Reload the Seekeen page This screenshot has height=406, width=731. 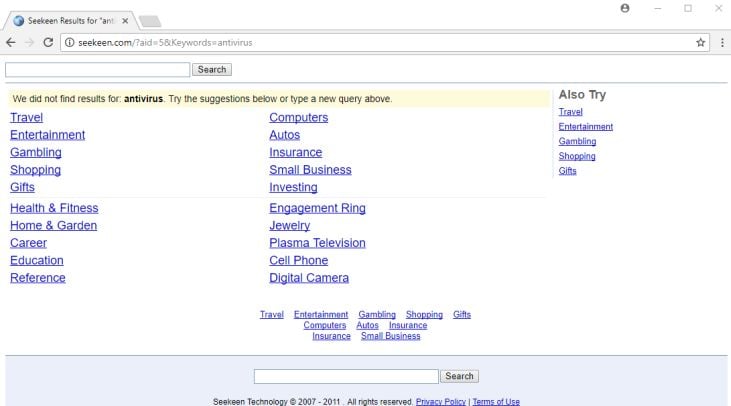tap(48, 42)
